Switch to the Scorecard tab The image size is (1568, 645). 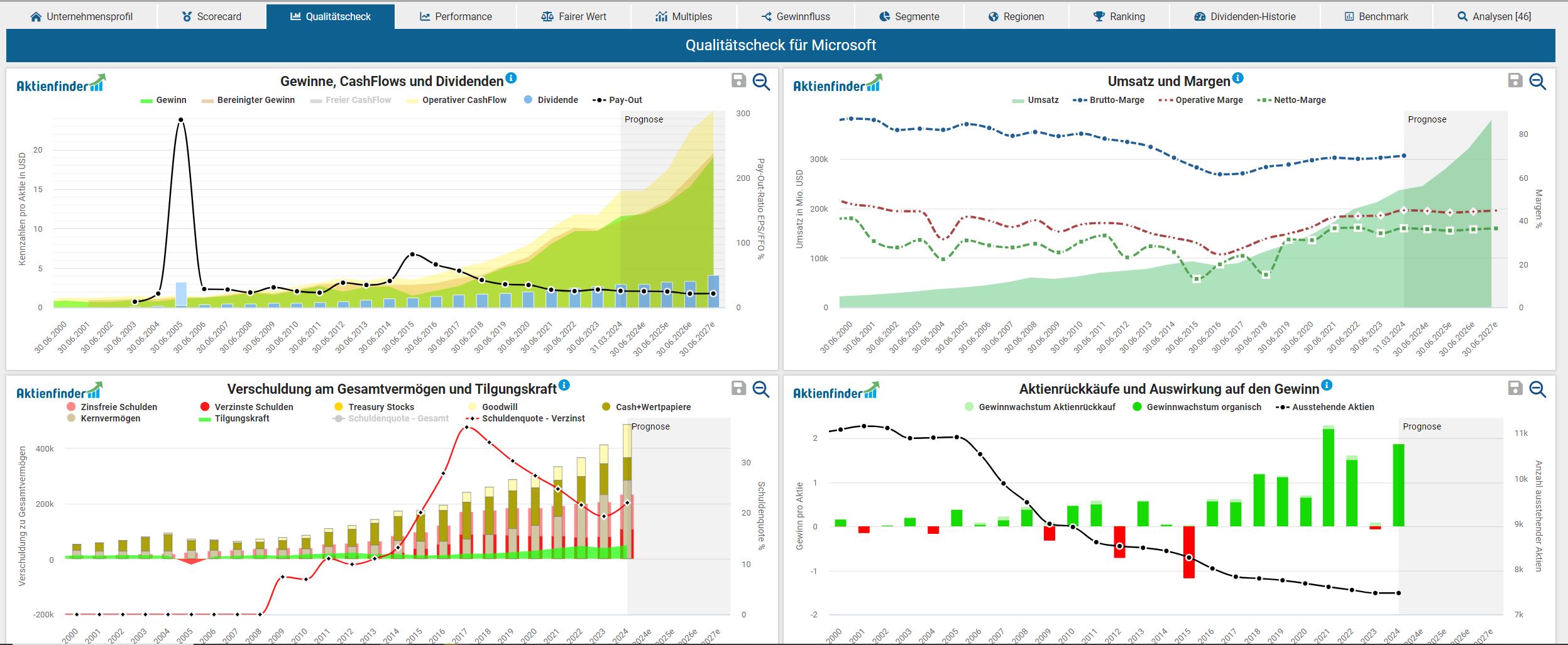click(x=212, y=16)
